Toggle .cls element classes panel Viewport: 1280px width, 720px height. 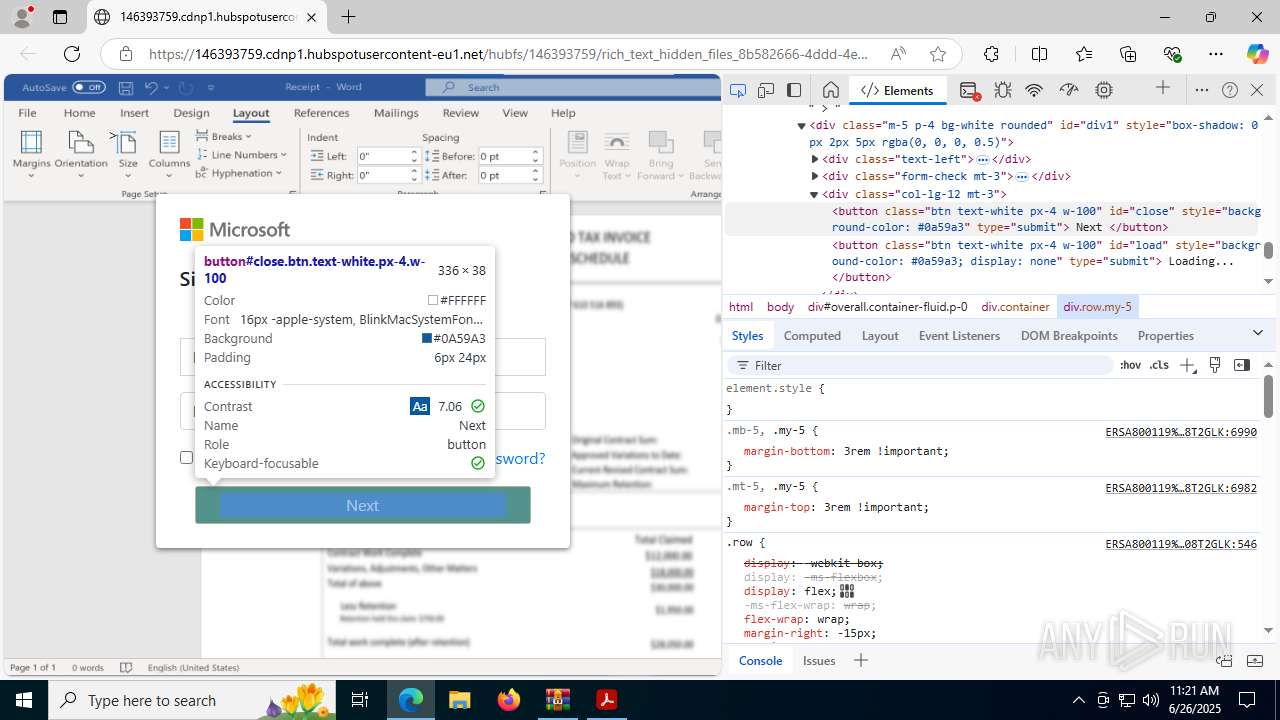(x=1159, y=366)
